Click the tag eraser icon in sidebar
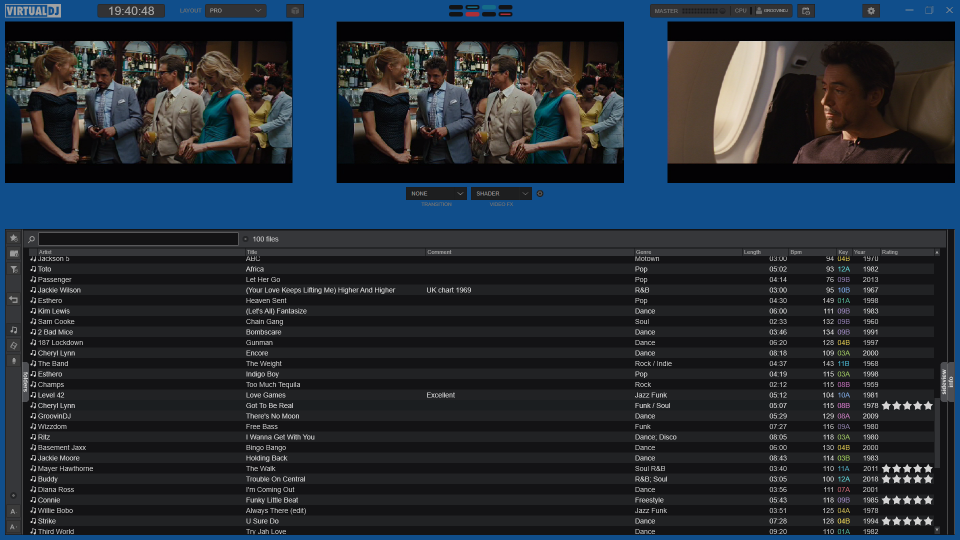The width and height of the screenshot is (960, 540). [x=13, y=345]
